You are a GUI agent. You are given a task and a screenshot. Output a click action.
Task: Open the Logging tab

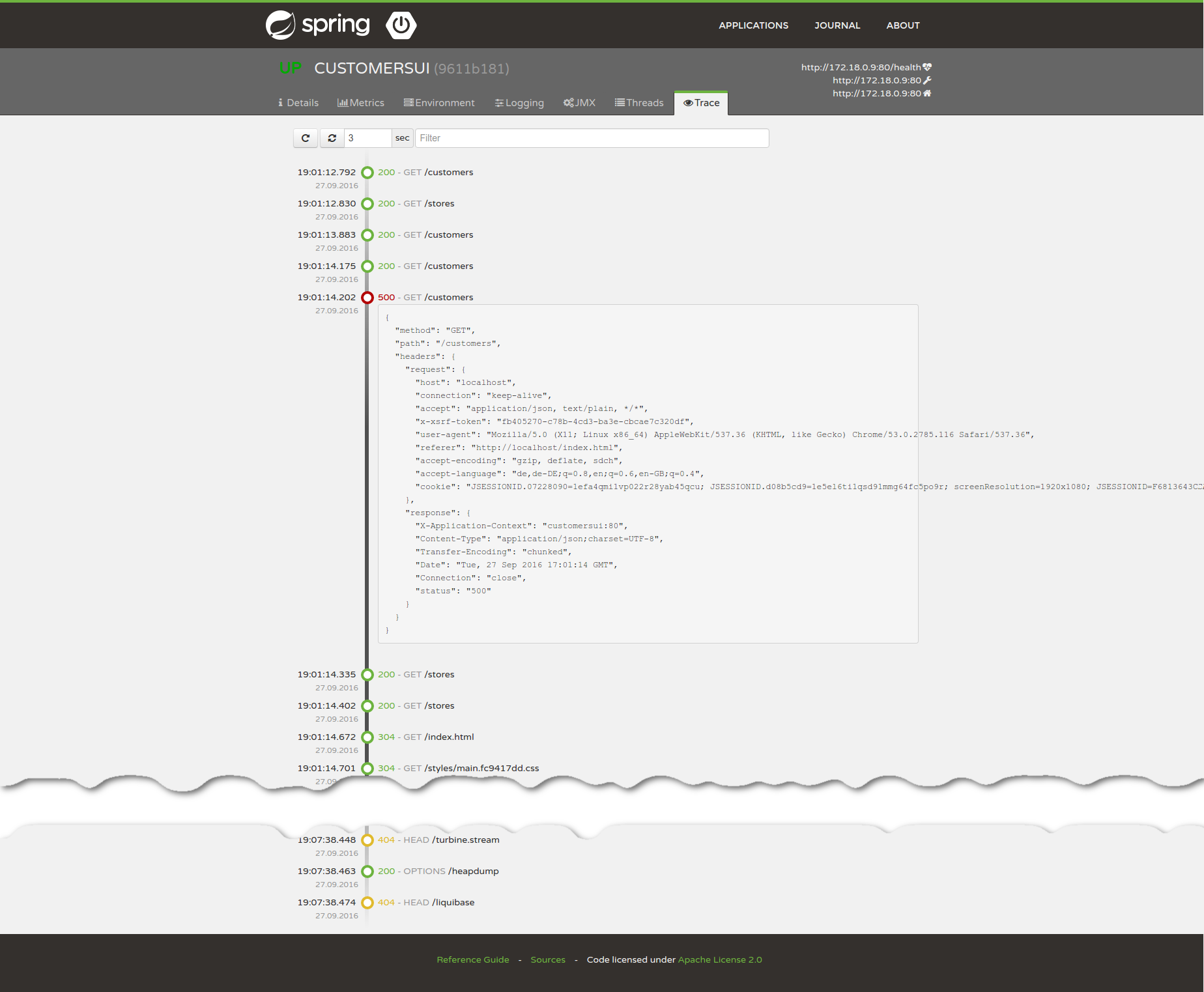click(x=519, y=103)
